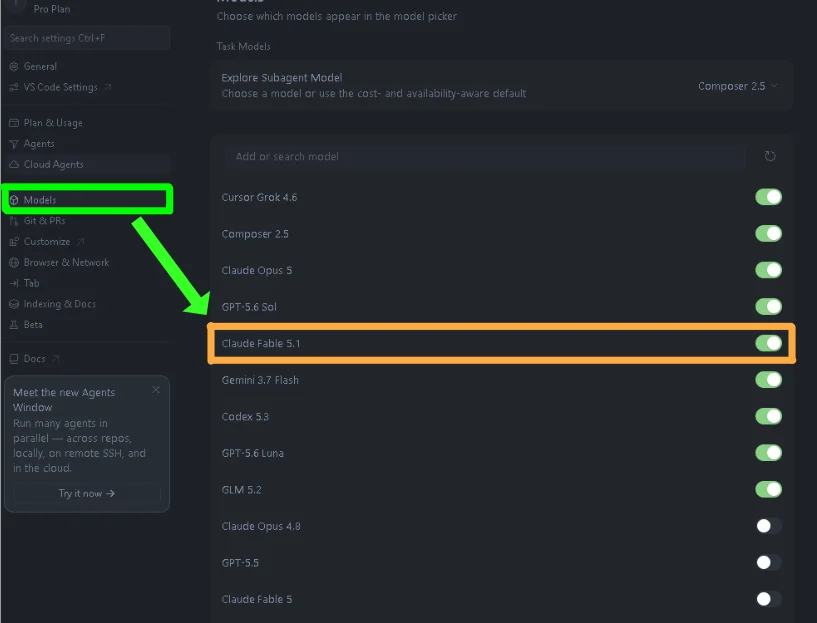Click the Pro Plan label
This screenshot has height=623, width=817.
pos(52,9)
